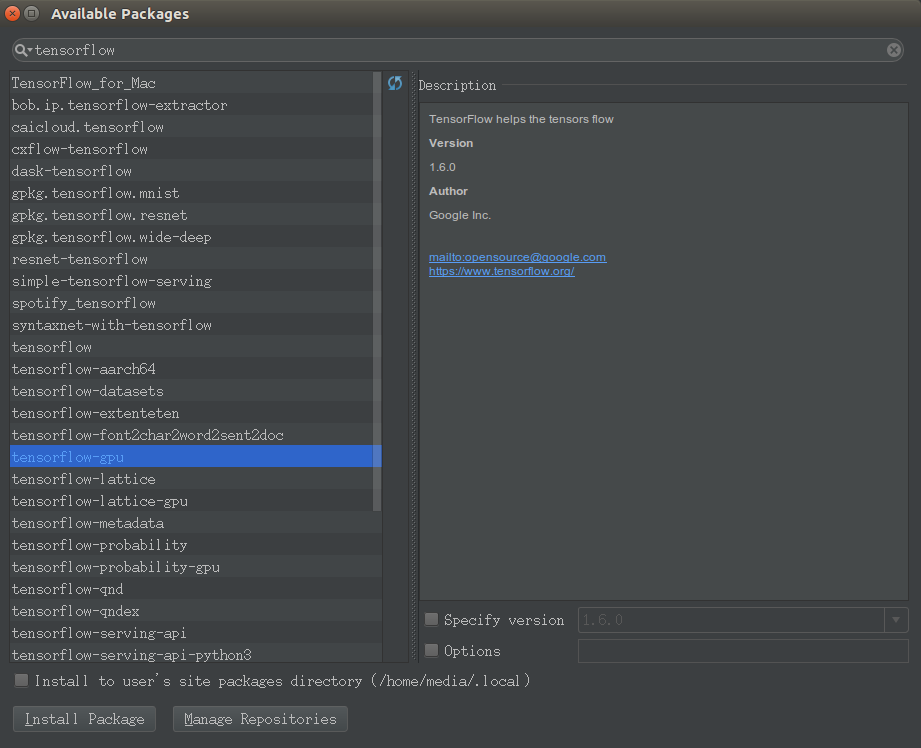Screen dimensions: 921x748
Task: Click the Install Package button
Action: point(84,719)
